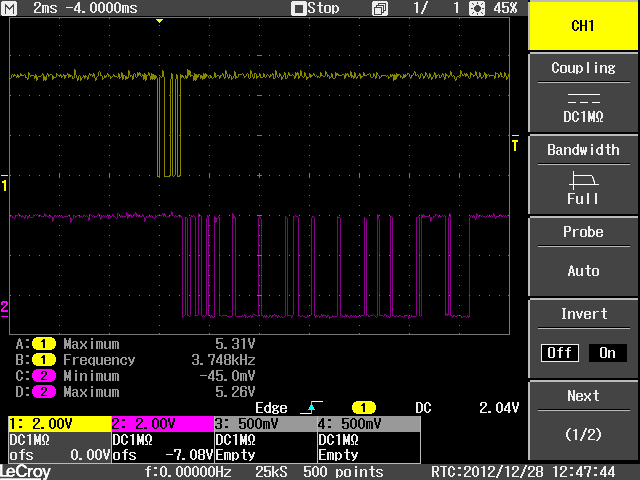
Task: Click the DC coupling symbol icon
Action: (x=583, y=98)
